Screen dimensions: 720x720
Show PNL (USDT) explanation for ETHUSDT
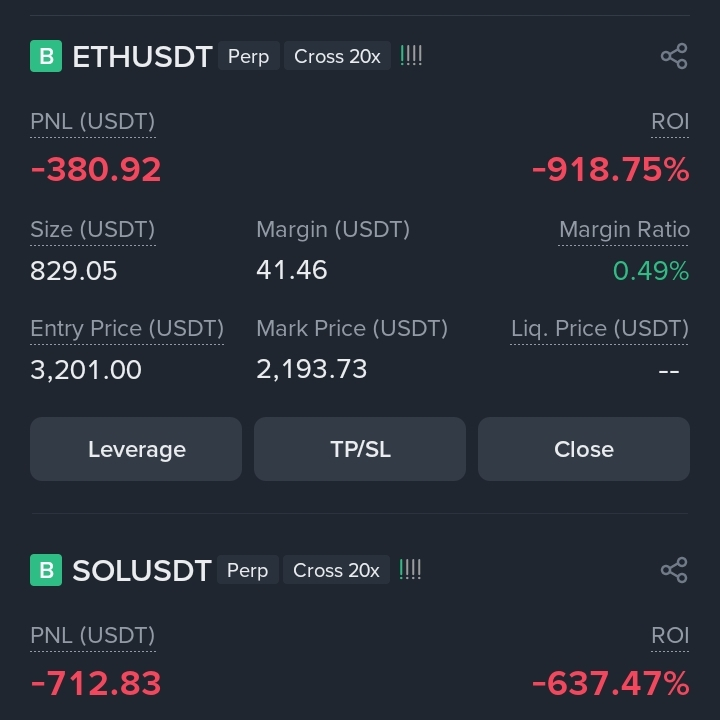pyautogui.click(x=93, y=122)
